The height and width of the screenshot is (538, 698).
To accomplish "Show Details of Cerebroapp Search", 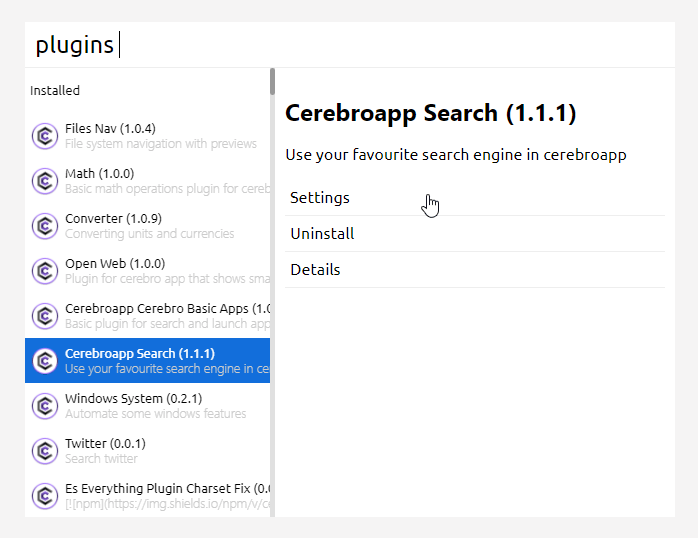I will (475, 270).
